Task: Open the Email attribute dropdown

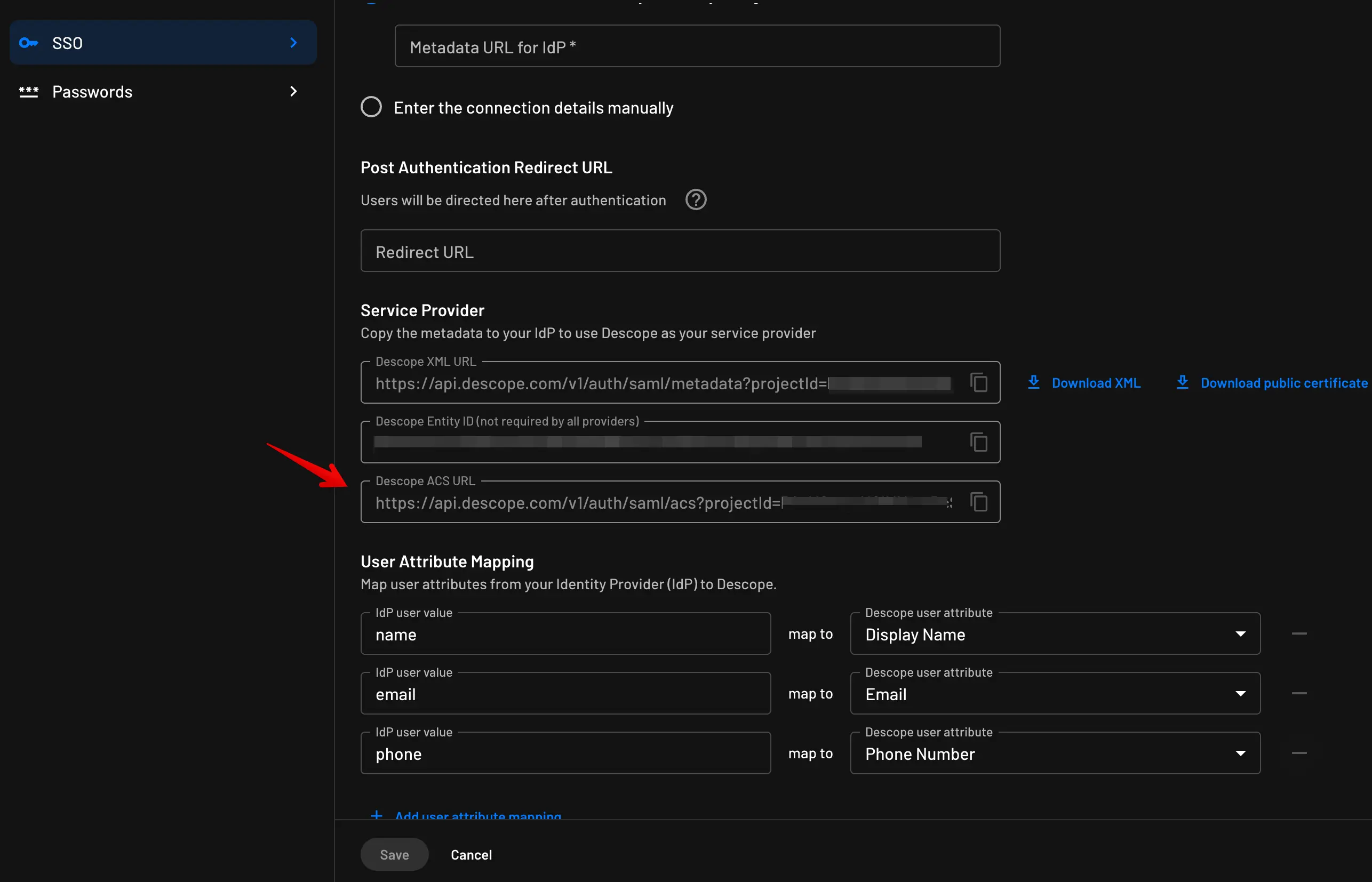Action: pos(1241,693)
